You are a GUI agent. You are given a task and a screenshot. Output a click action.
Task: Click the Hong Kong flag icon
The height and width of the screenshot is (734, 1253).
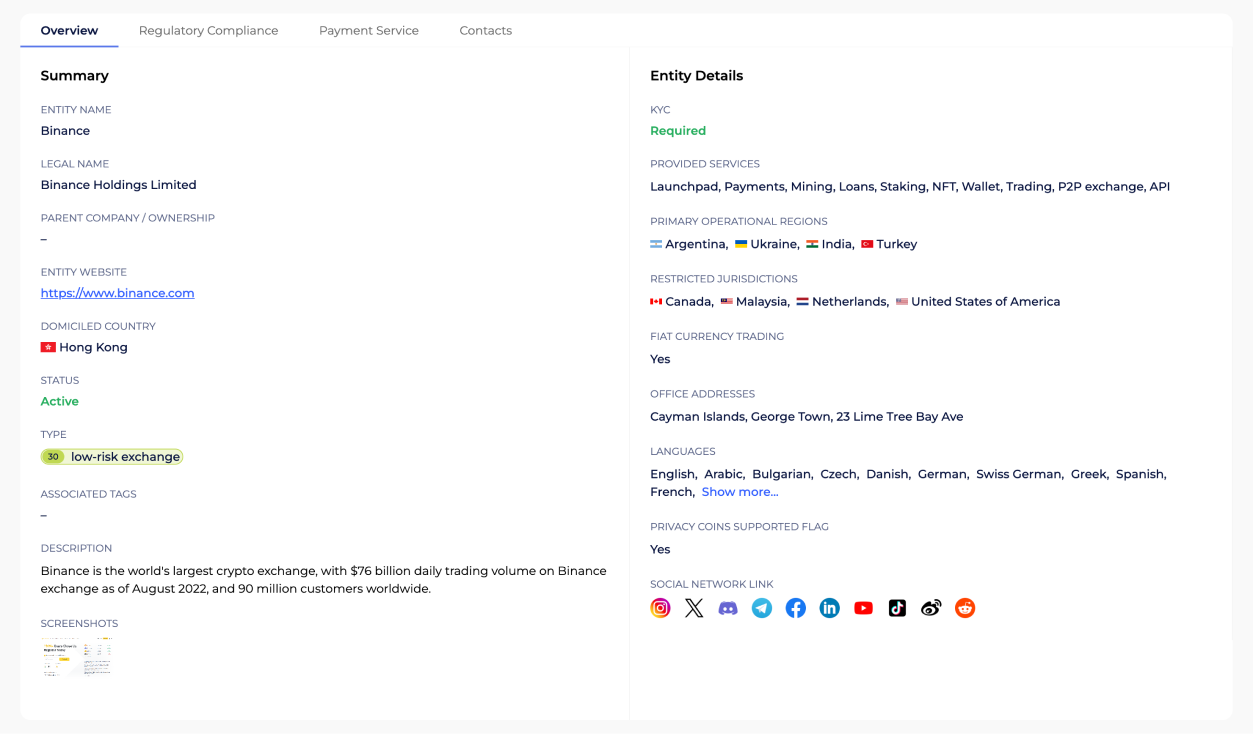click(48, 347)
